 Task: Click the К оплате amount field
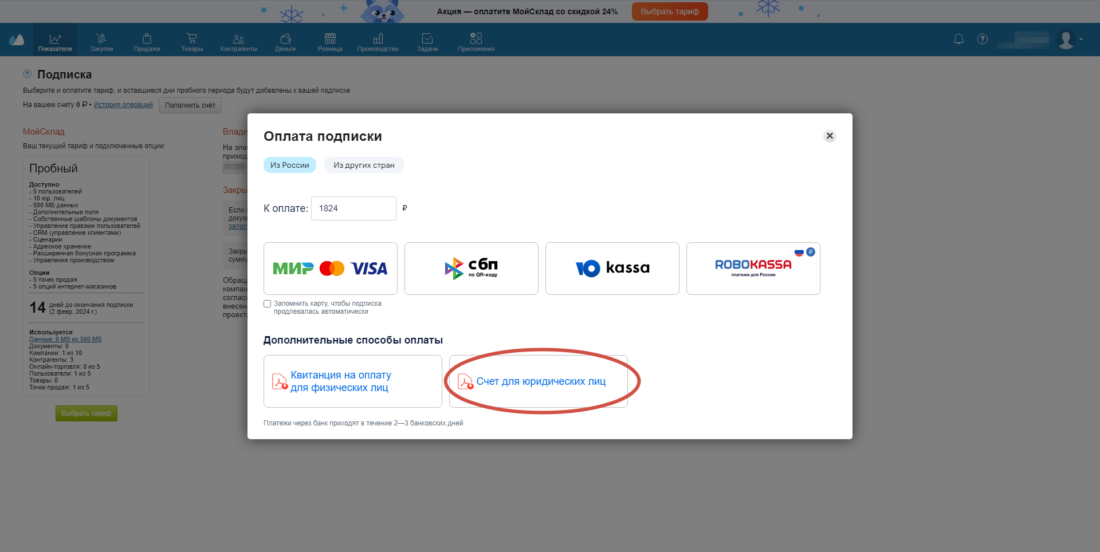[354, 208]
